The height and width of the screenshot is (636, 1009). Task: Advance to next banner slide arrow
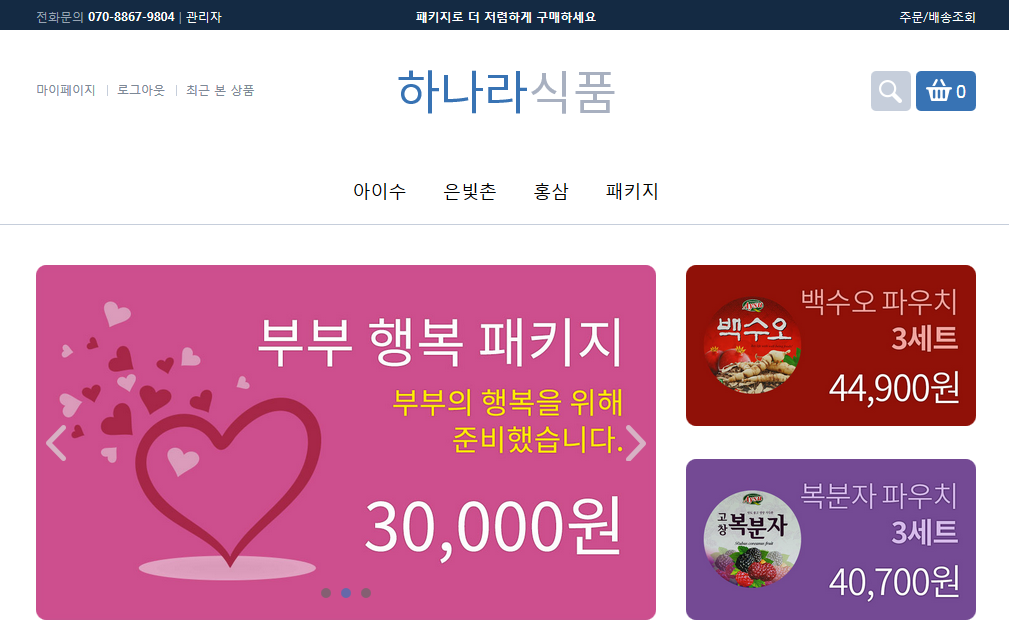(x=635, y=443)
